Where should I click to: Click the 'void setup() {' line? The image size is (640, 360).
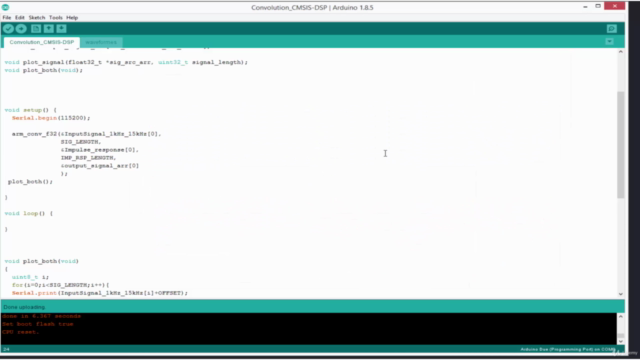(x=31, y=110)
